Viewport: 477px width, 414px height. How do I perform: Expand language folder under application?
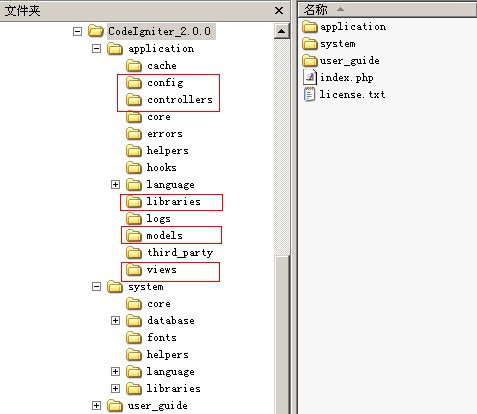[115, 184]
